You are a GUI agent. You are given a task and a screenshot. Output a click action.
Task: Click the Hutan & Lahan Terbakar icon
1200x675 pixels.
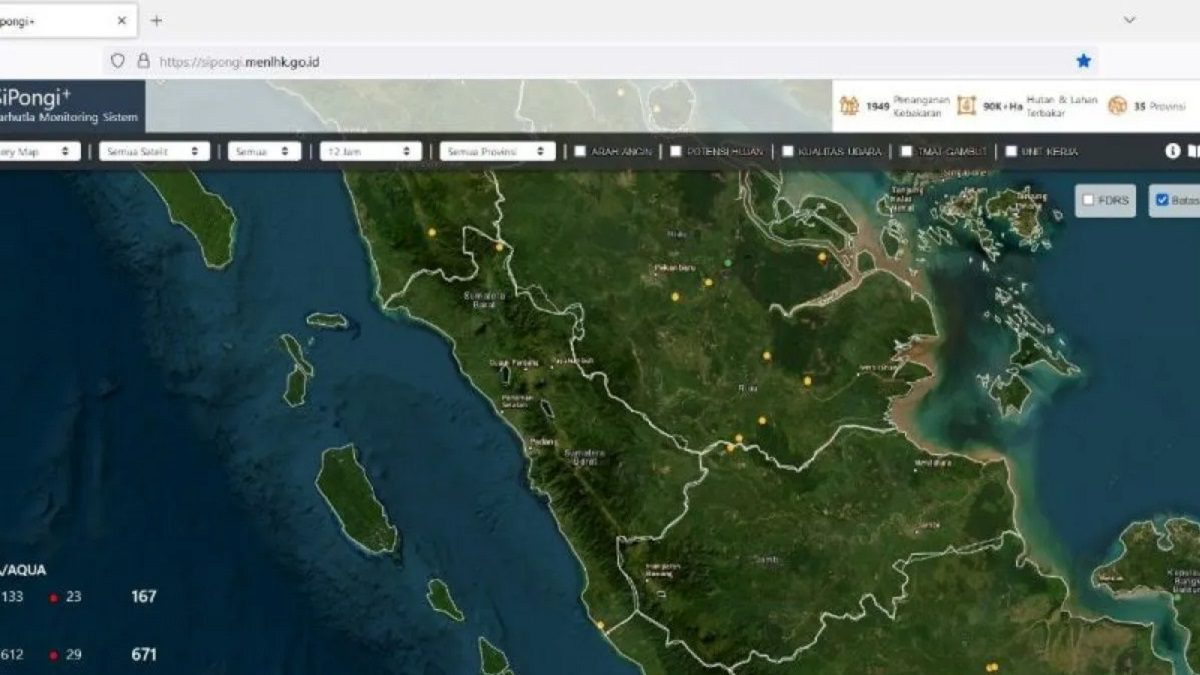[966, 106]
